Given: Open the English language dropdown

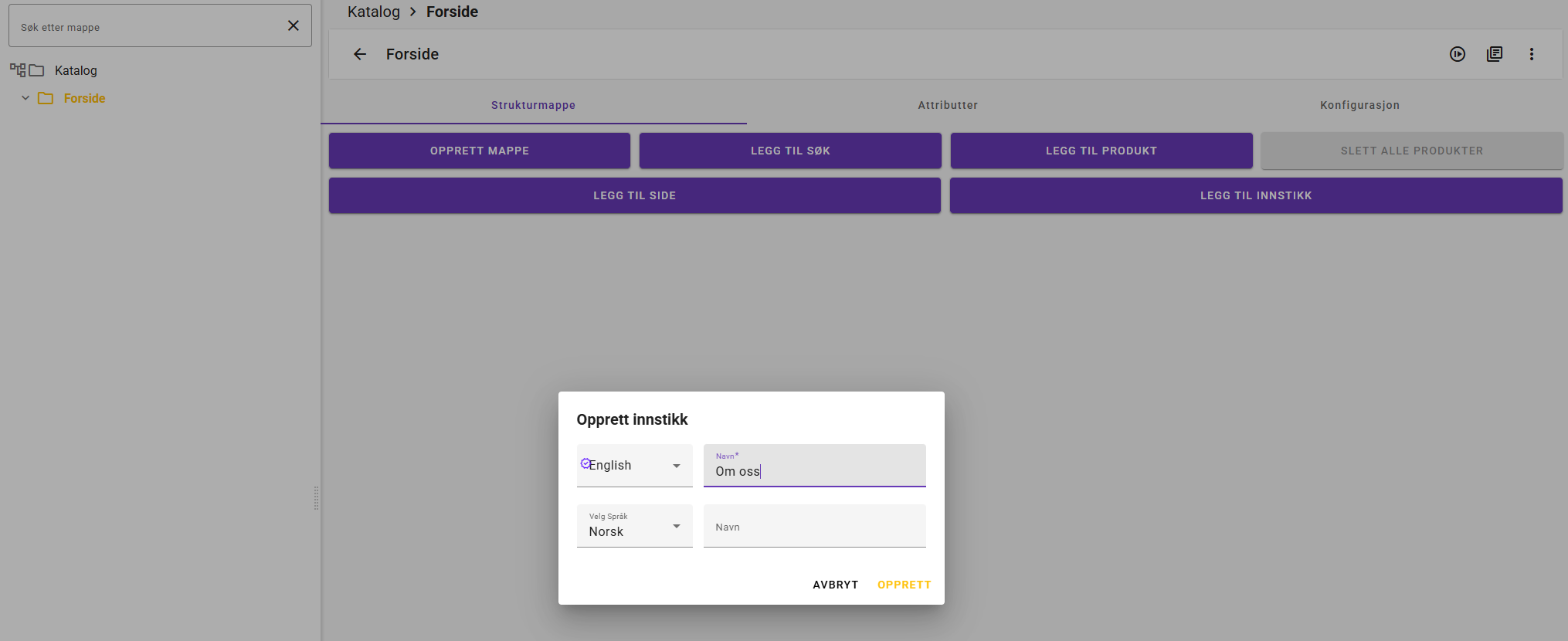Looking at the screenshot, I should pyautogui.click(x=676, y=466).
